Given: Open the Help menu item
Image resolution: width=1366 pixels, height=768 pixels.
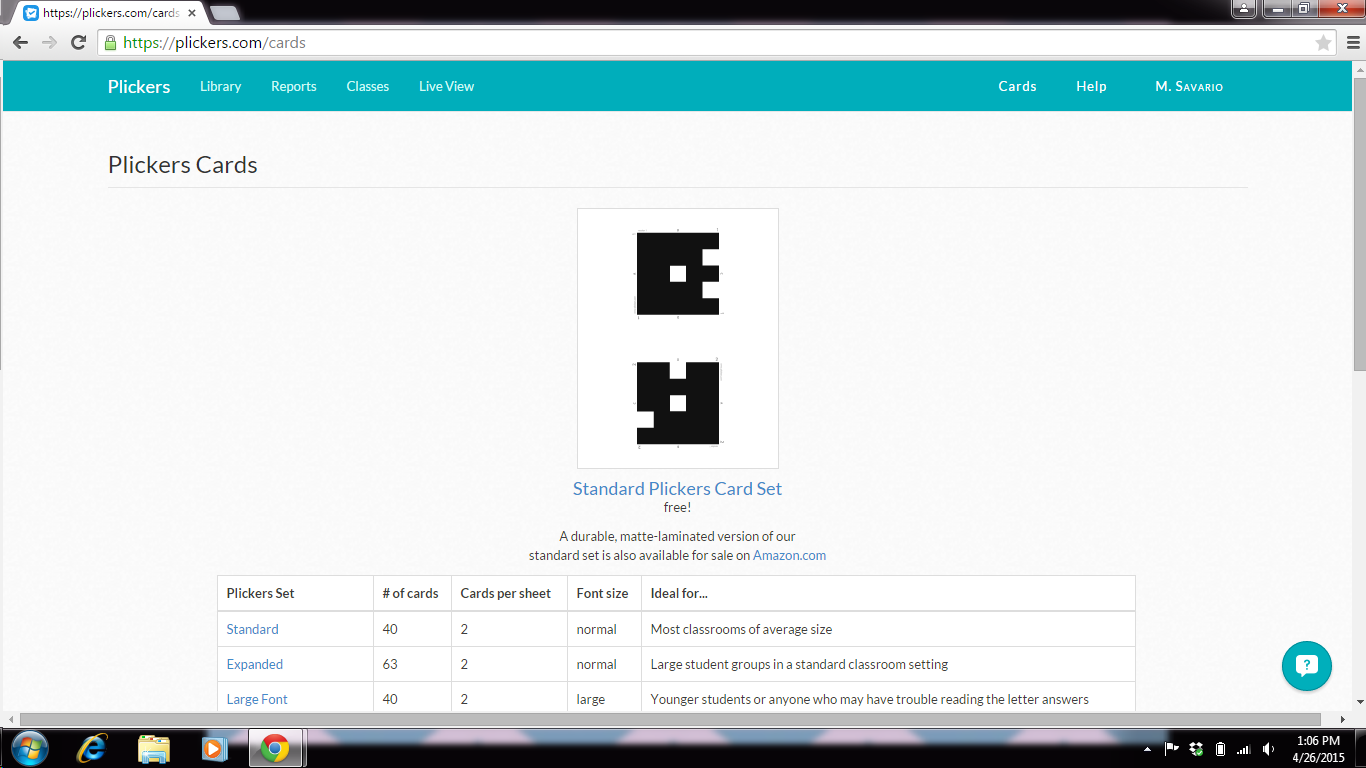Looking at the screenshot, I should (1091, 87).
